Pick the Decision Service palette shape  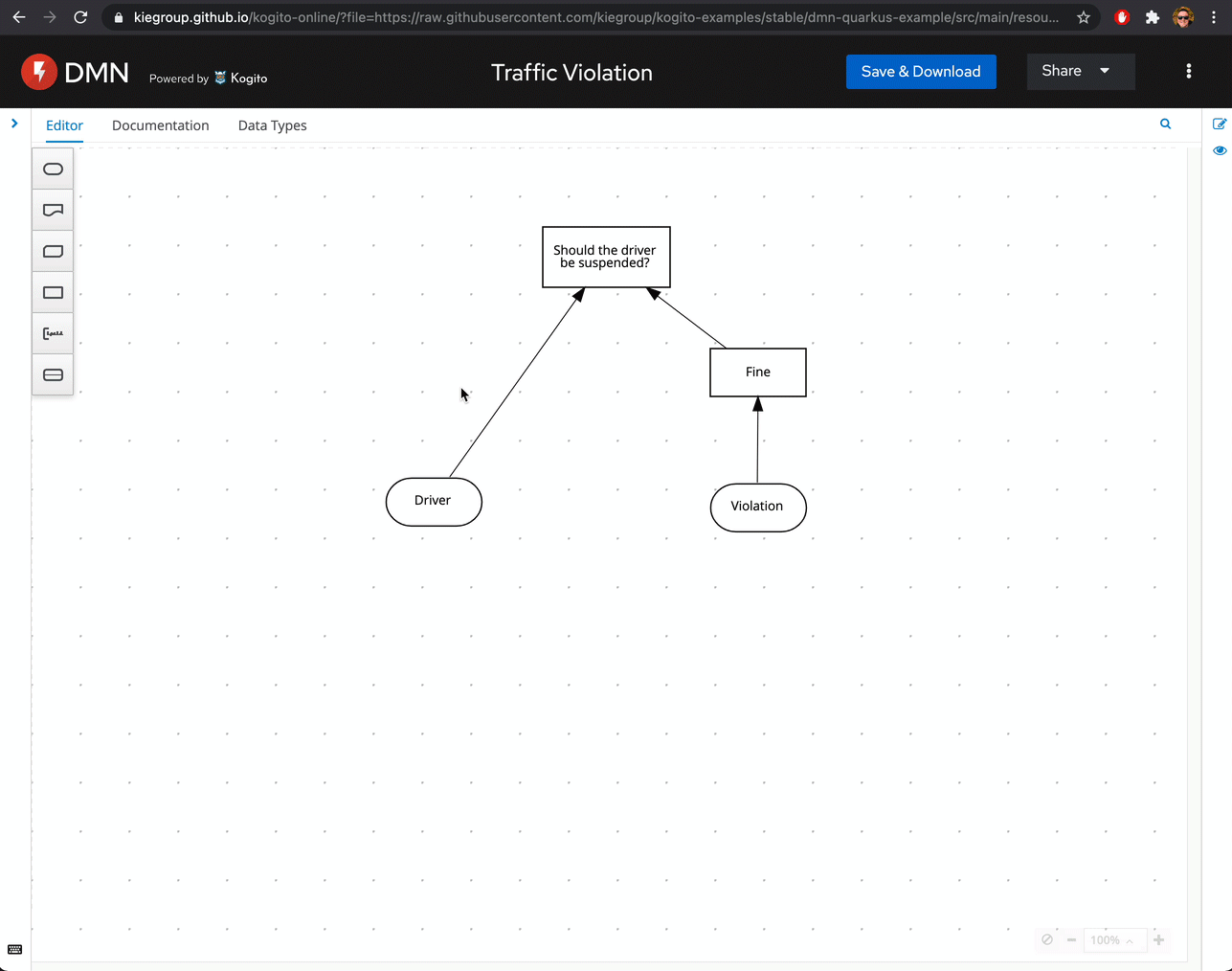click(53, 375)
